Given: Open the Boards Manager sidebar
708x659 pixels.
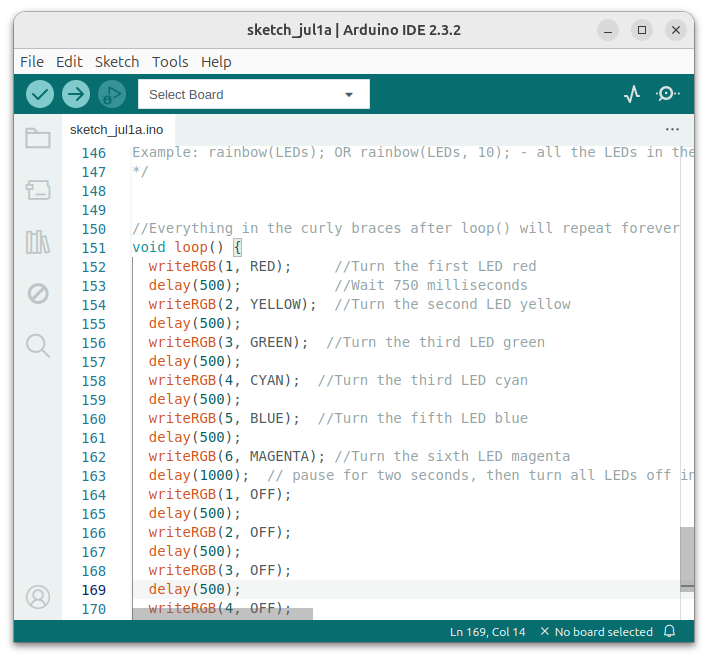Looking at the screenshot, I should 38,190.
